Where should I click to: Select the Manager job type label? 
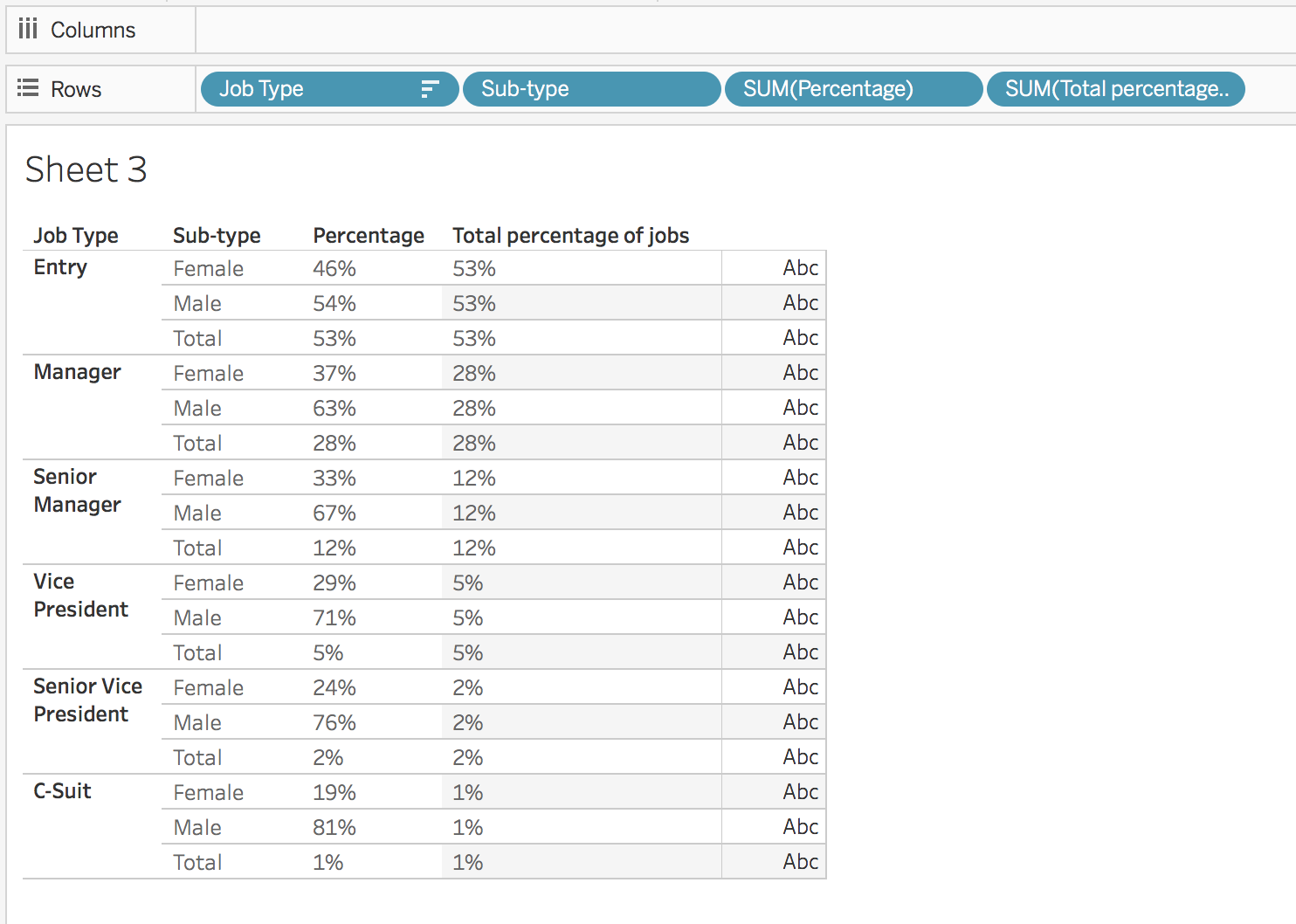tap(77, 372)
